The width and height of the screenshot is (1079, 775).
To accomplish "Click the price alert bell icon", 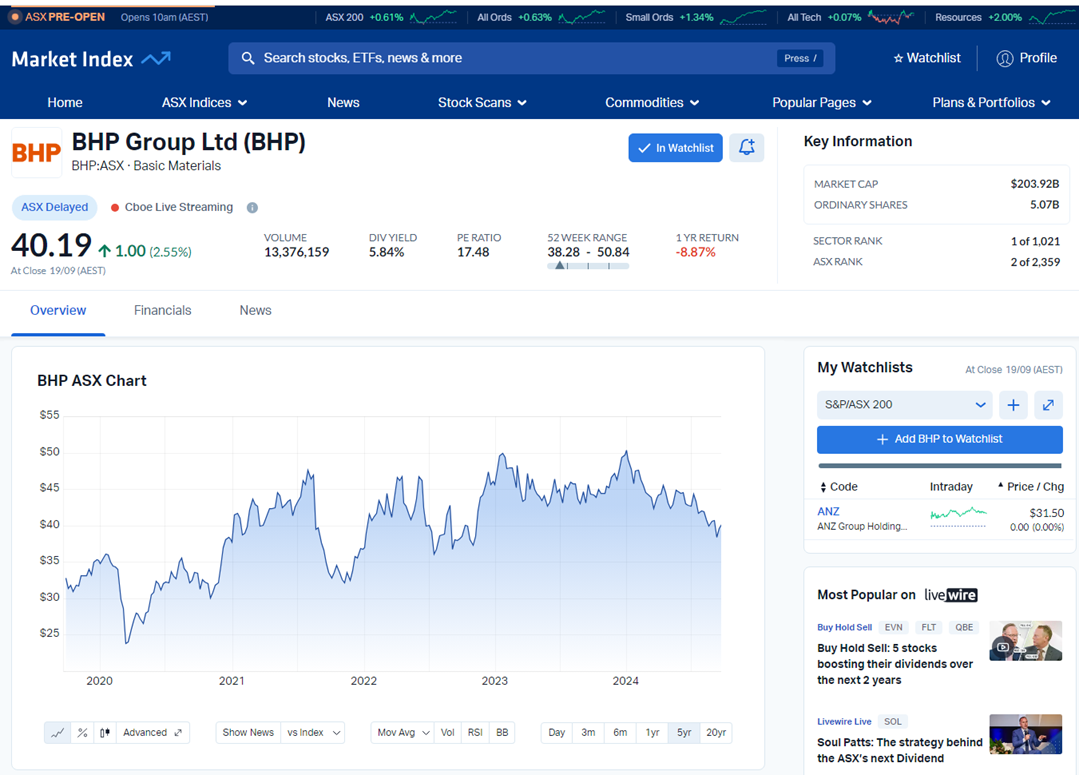I will 746,148.
